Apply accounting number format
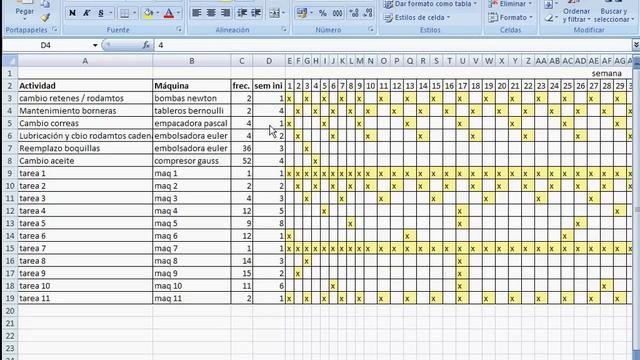The width and height of the screenshot is (640, 360). (x=302, y=13)
